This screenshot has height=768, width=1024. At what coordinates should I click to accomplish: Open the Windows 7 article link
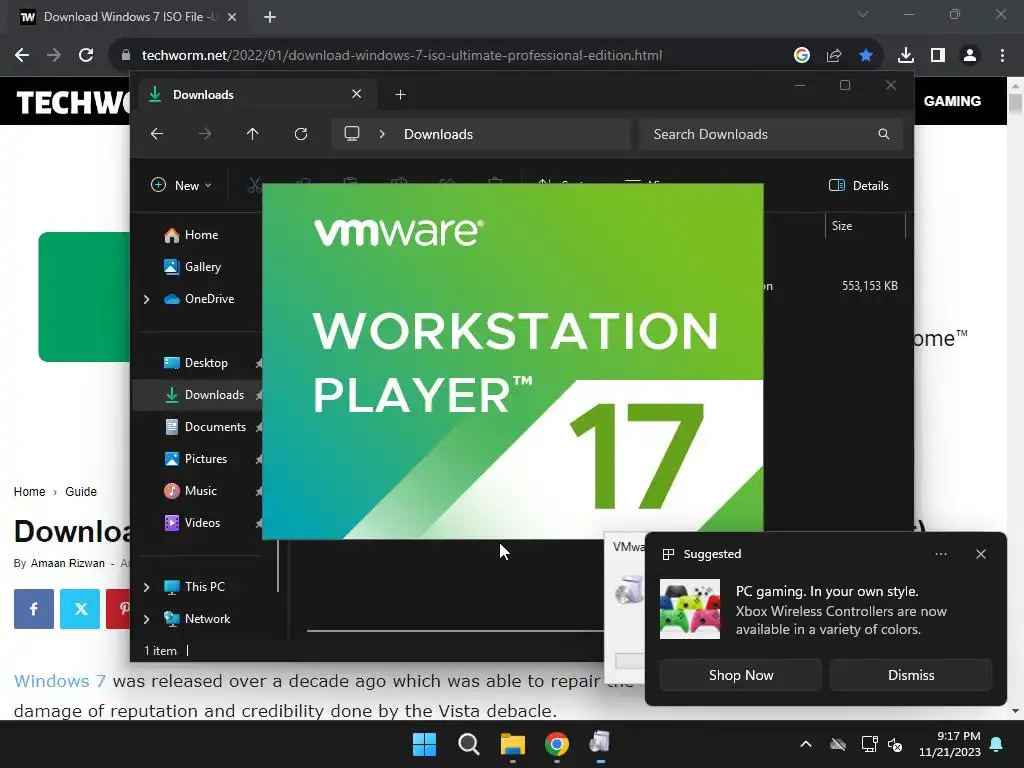[x=59, y=681]
